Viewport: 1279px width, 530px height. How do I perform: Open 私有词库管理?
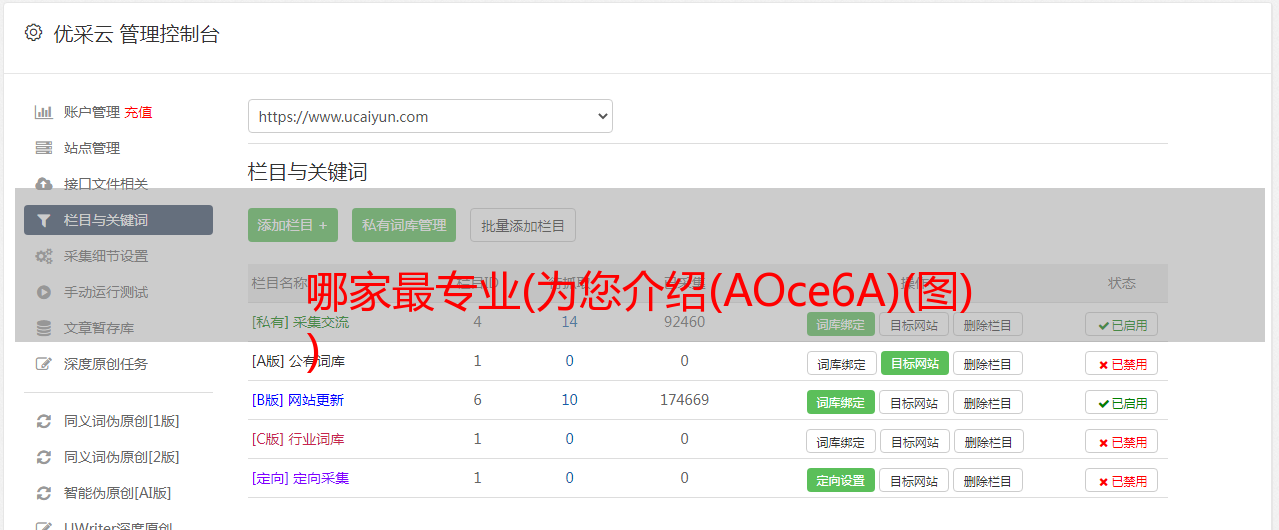pos(404,225)
